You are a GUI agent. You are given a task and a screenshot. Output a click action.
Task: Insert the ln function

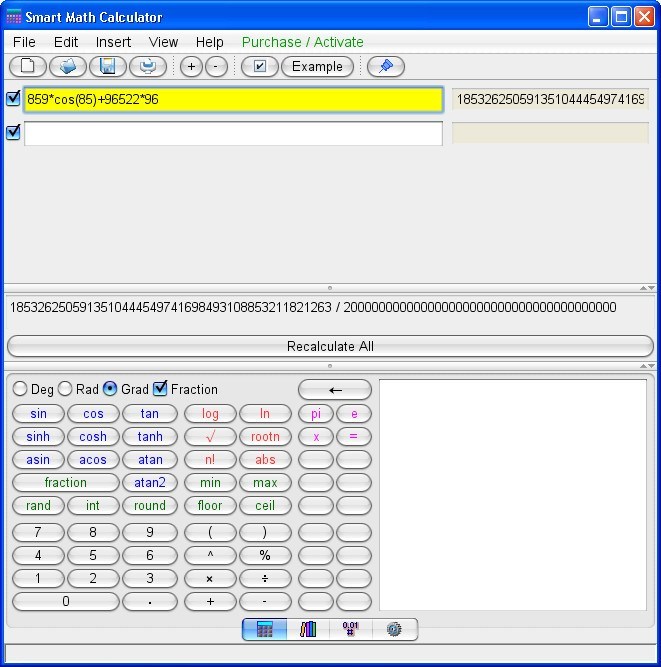[265, 413]
